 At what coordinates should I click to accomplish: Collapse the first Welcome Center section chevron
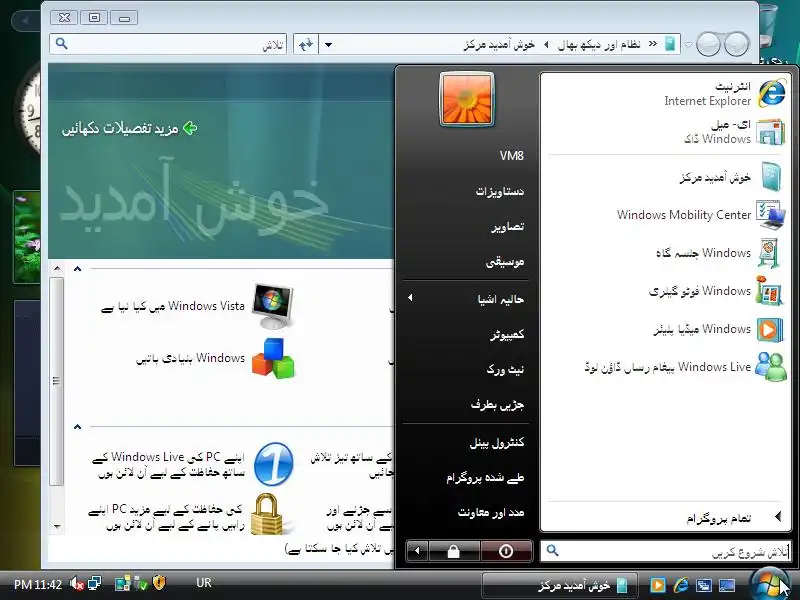[x=78, y=269]
